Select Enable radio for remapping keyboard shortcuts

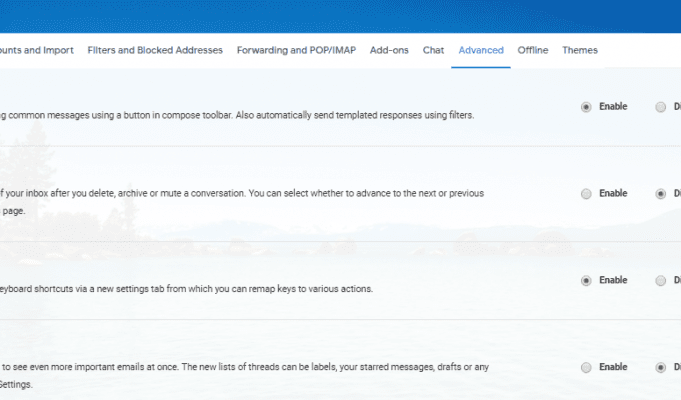click(x=586, y=281)
